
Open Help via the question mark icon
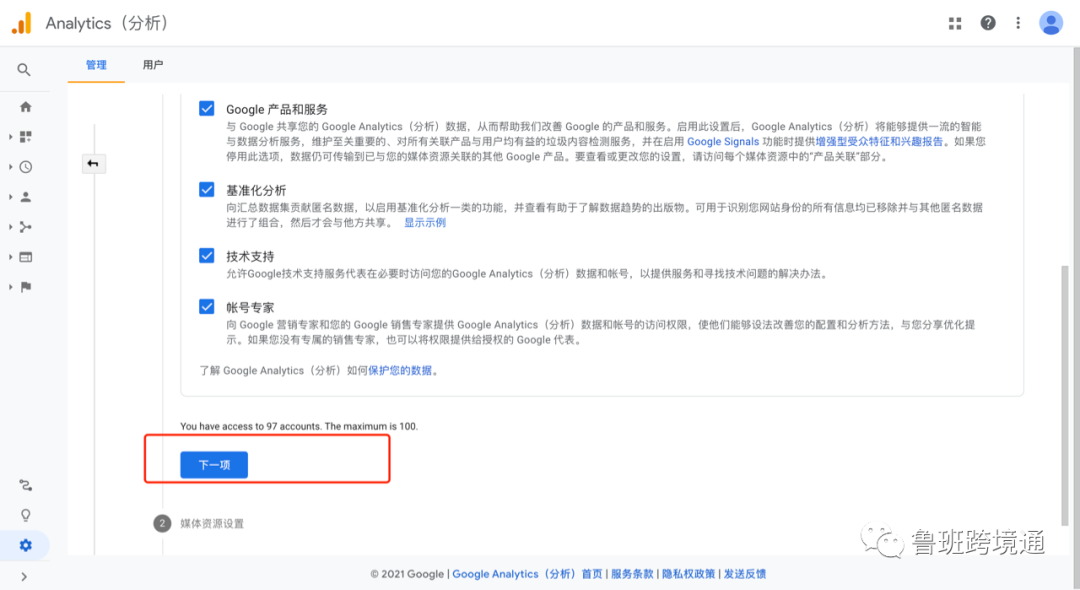[988, 22]
